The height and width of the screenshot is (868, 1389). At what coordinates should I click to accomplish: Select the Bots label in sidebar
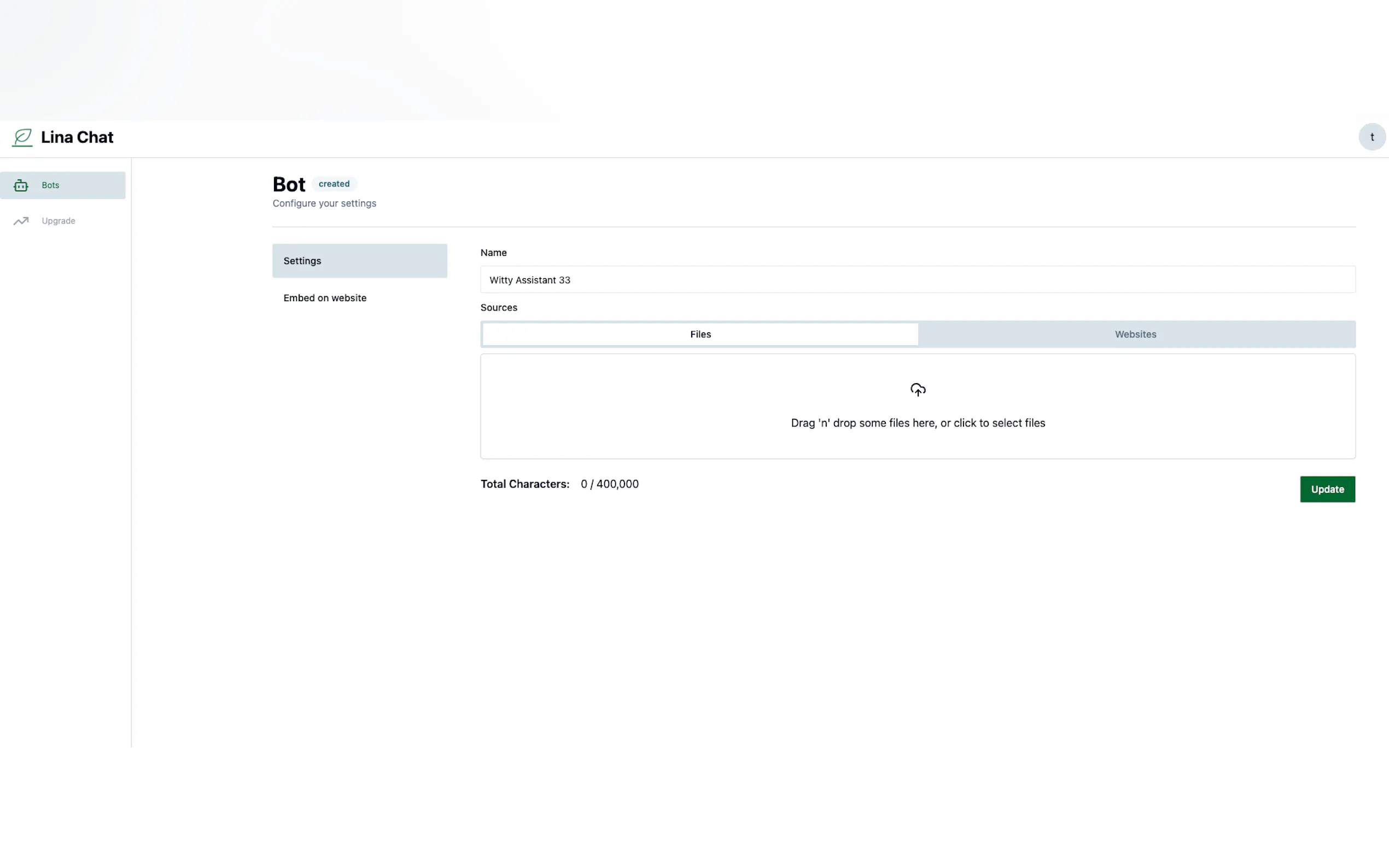click(x=50, y=185)
